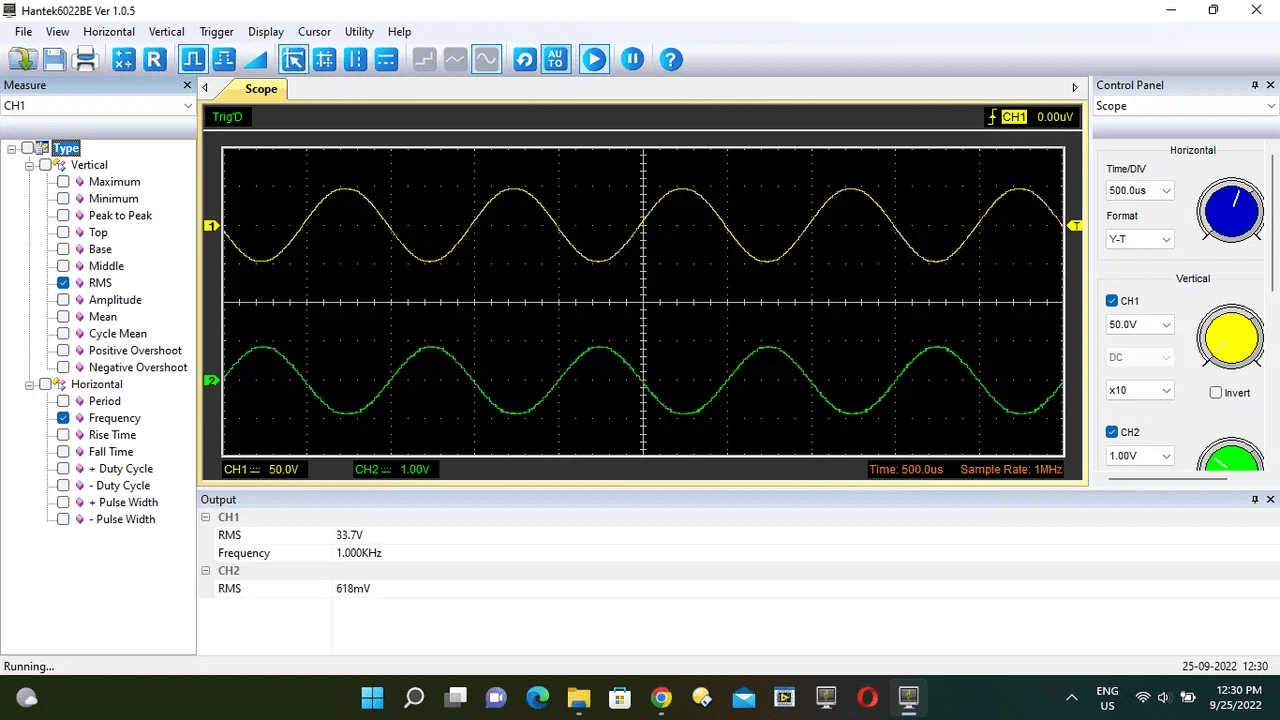Image resolution: width=1280 pixels, height=720 pixels.
Task: Click the yellow trigger level T marker
Action: click(x=1075, y=226)
